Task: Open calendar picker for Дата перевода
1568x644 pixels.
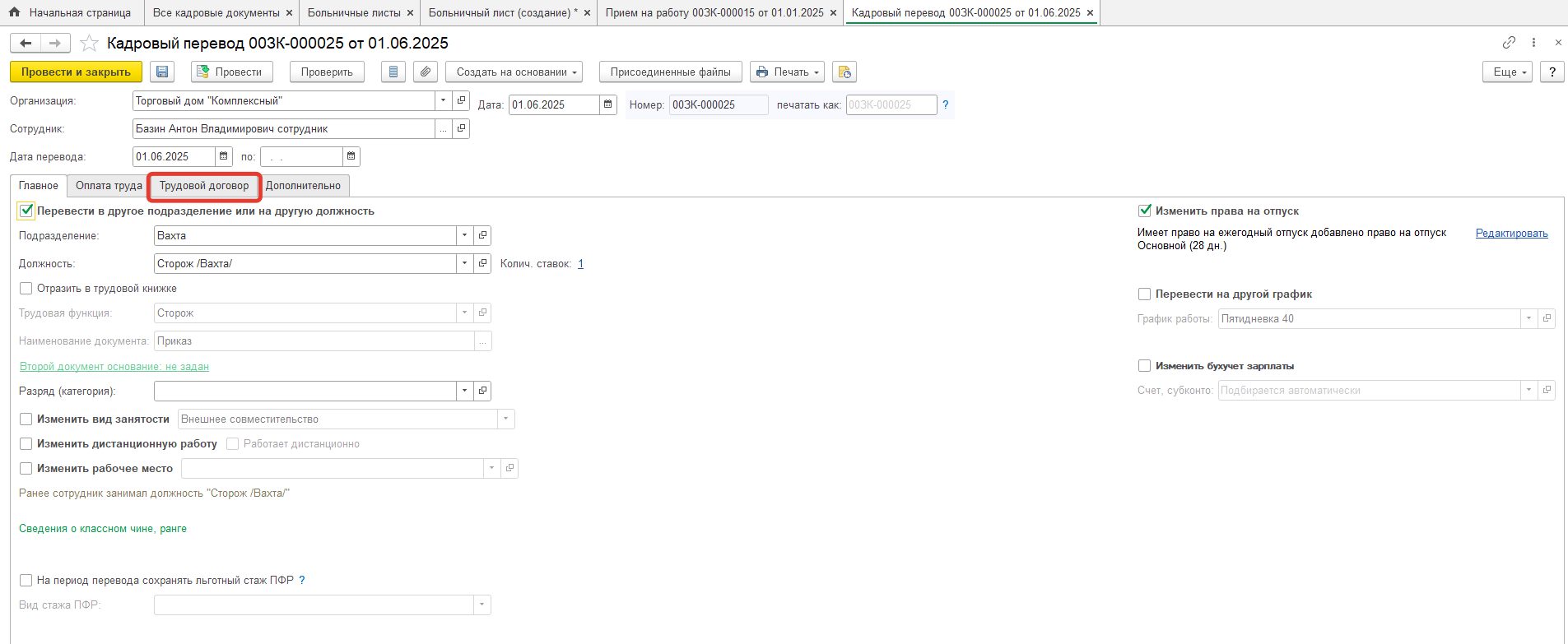Action: click(x=224, y=156)
